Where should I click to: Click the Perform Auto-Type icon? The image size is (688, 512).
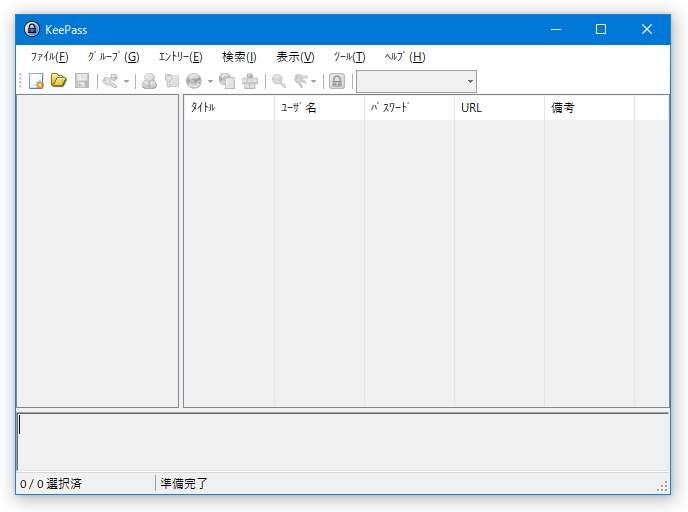250,81
